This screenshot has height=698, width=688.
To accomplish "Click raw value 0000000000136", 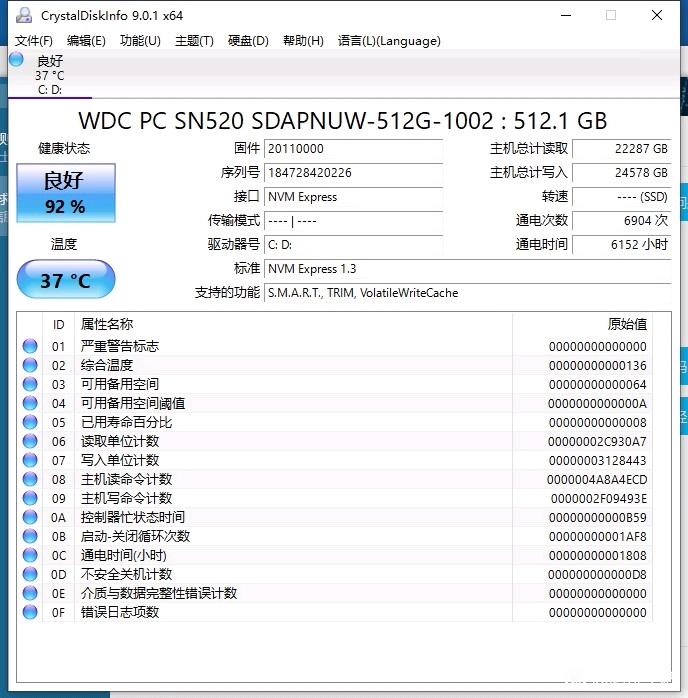I will tap(597, 365).
